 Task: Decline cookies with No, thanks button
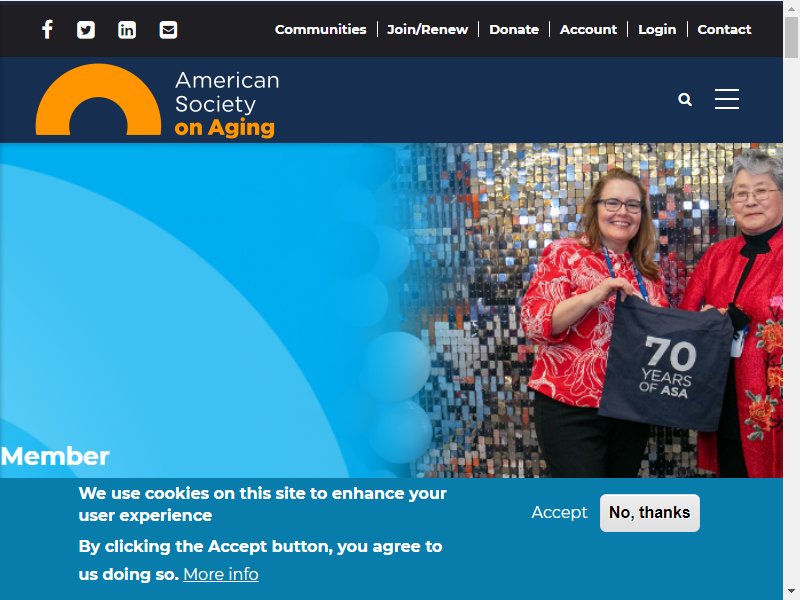[649, 513]
